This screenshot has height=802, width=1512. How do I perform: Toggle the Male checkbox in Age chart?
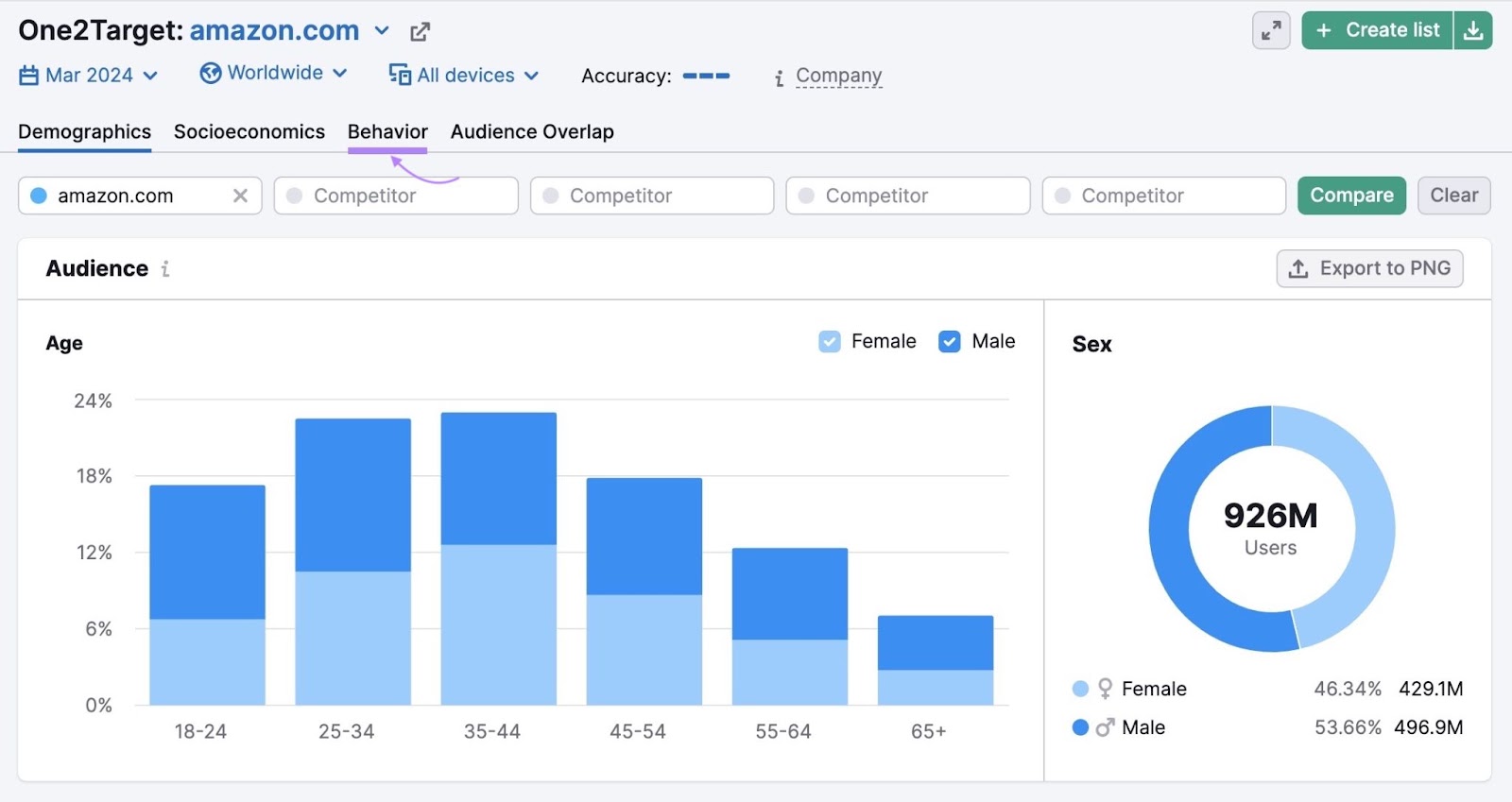(950, 341)
